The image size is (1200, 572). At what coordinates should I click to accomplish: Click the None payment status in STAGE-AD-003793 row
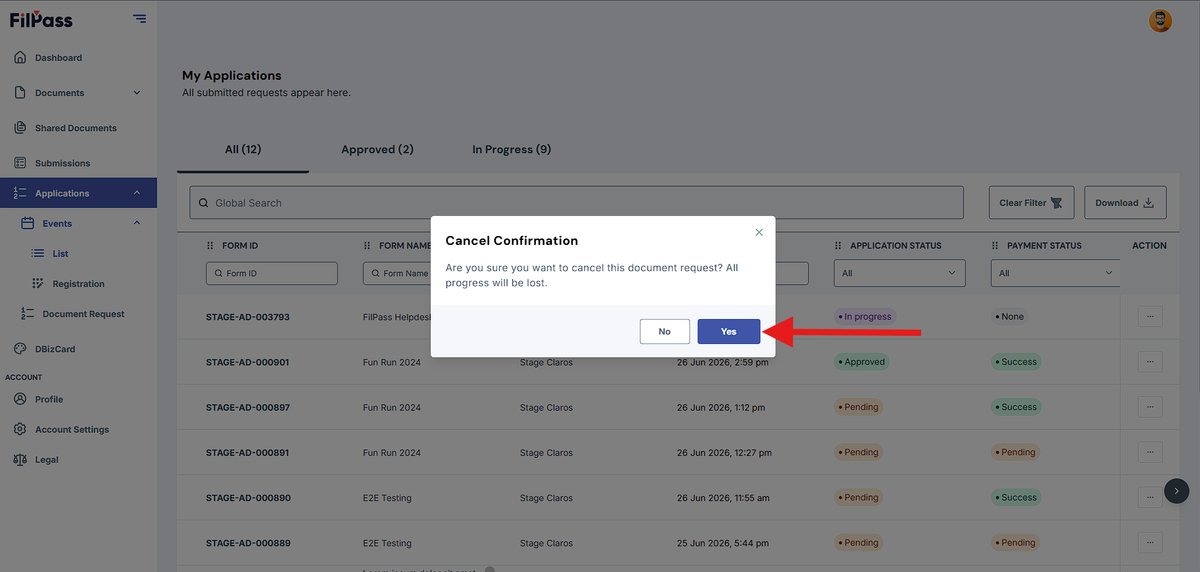[x=1010, y=317]
